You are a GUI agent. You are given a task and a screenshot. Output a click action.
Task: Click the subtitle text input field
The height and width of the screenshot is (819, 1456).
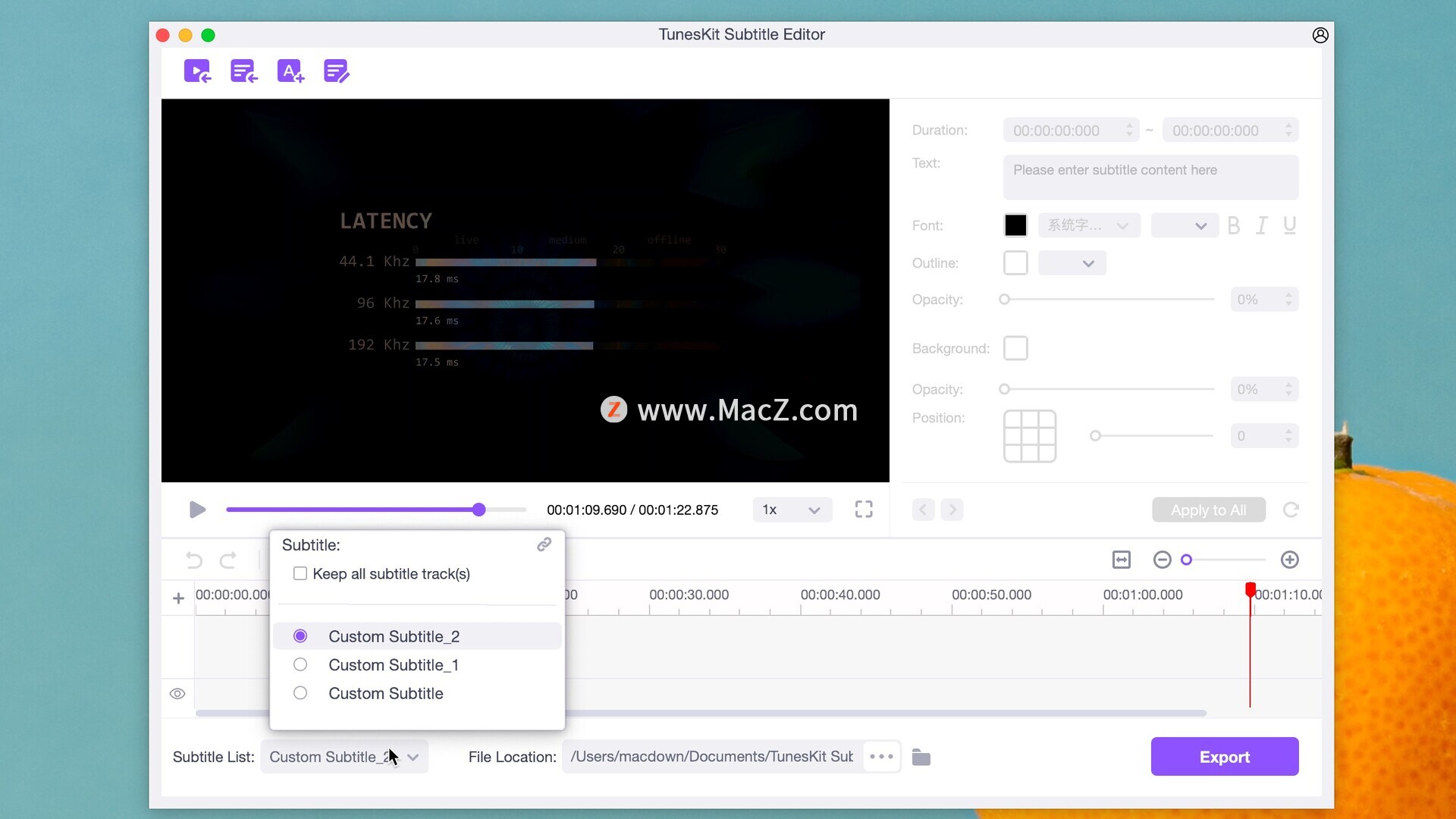(1150, 177)
